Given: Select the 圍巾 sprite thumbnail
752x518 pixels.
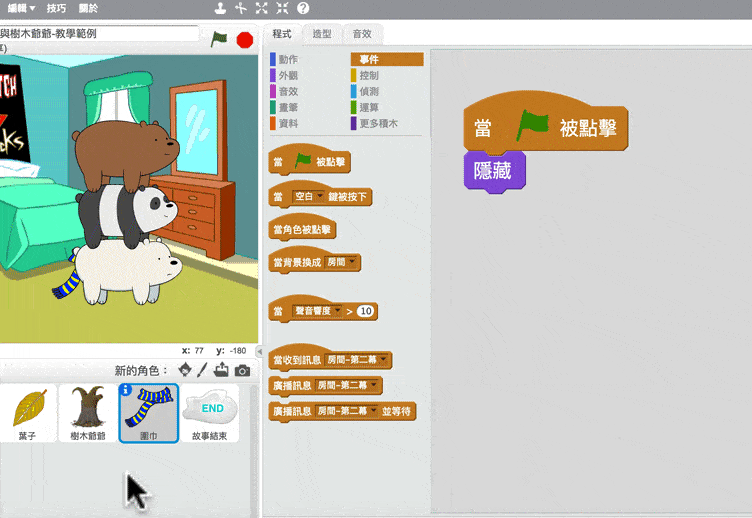Looking at the screenshot, I should point(149,413).
